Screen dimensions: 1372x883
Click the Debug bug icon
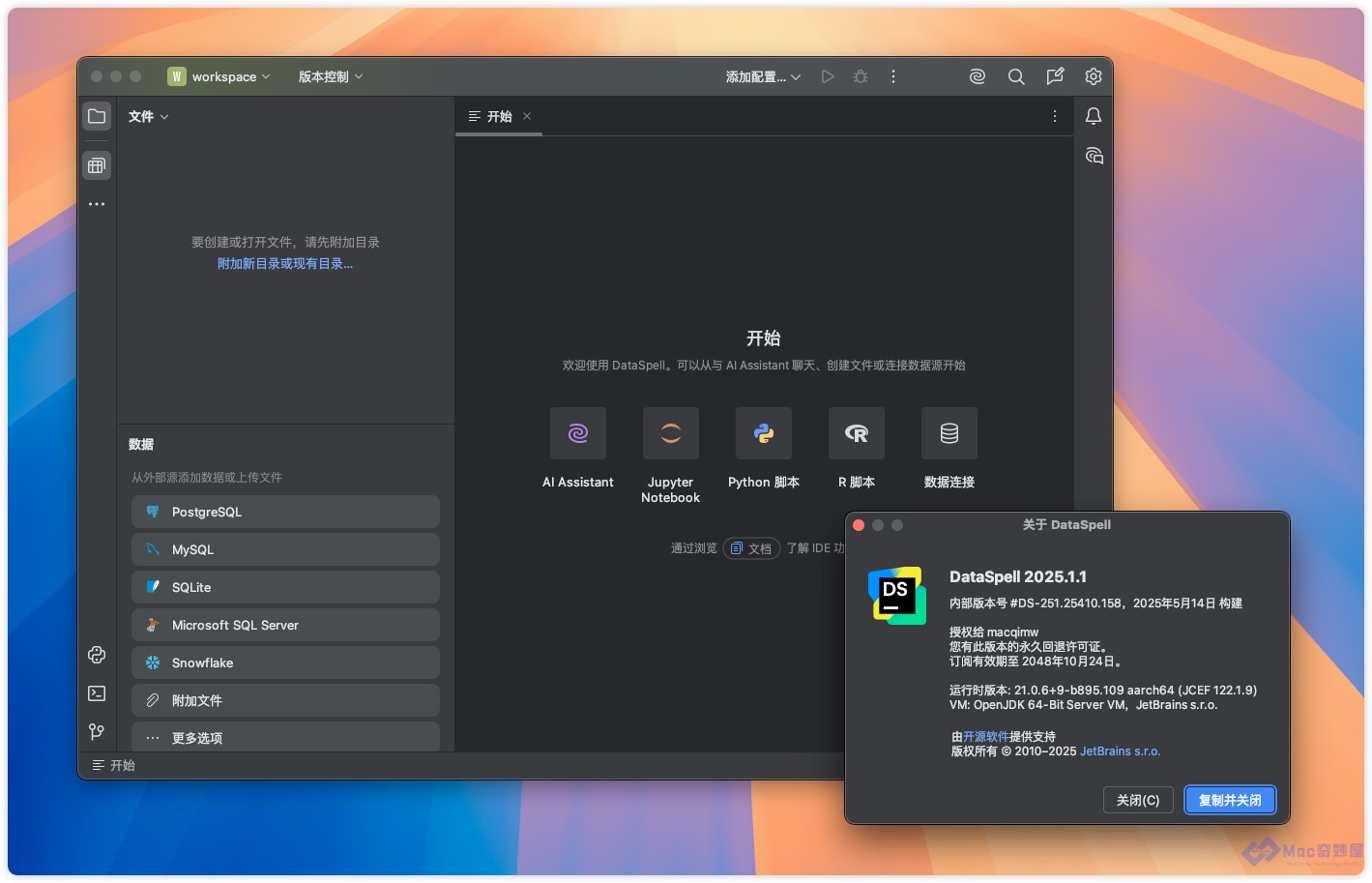861,76
